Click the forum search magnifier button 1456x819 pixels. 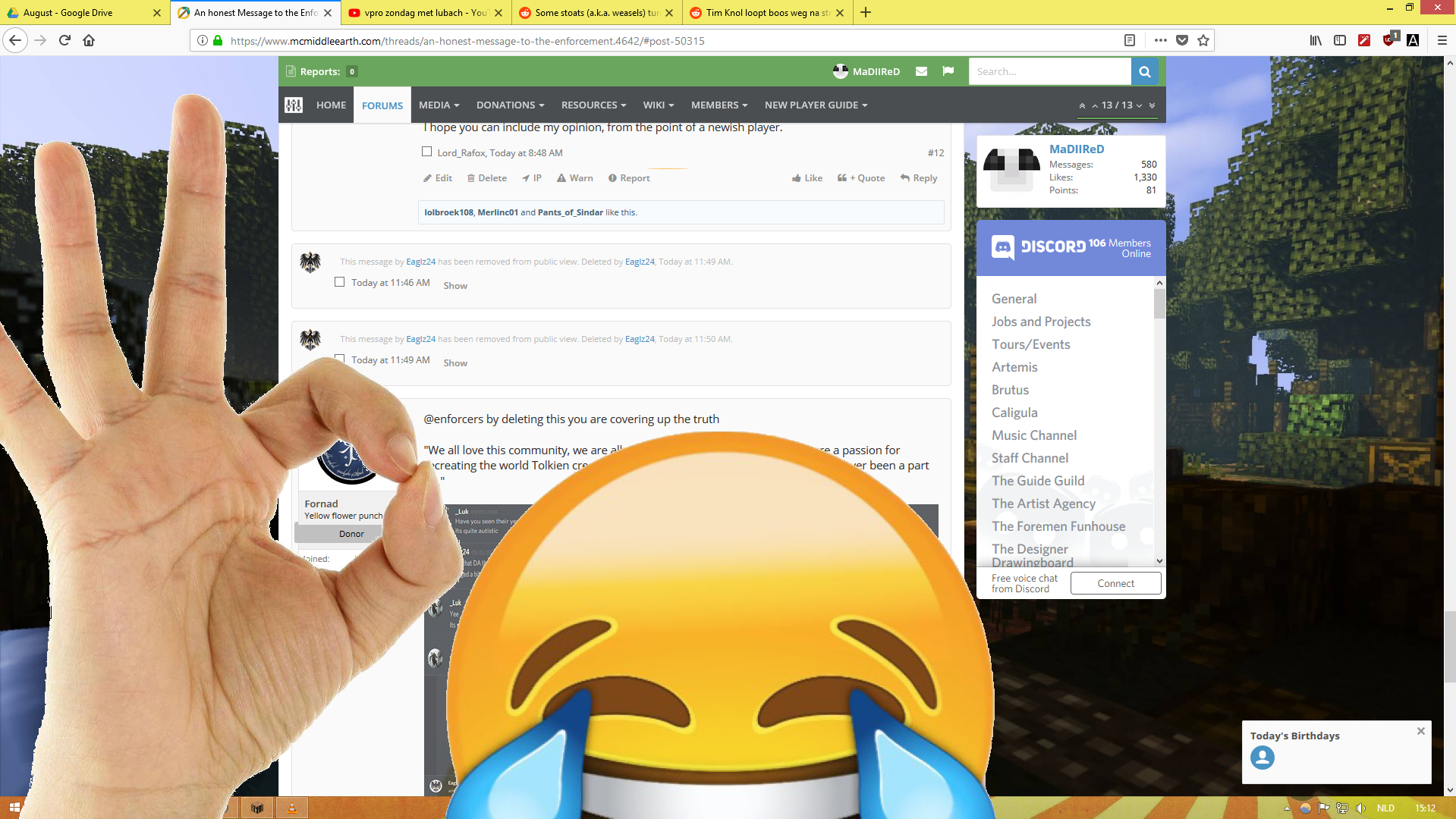(x=1144, y=72)
